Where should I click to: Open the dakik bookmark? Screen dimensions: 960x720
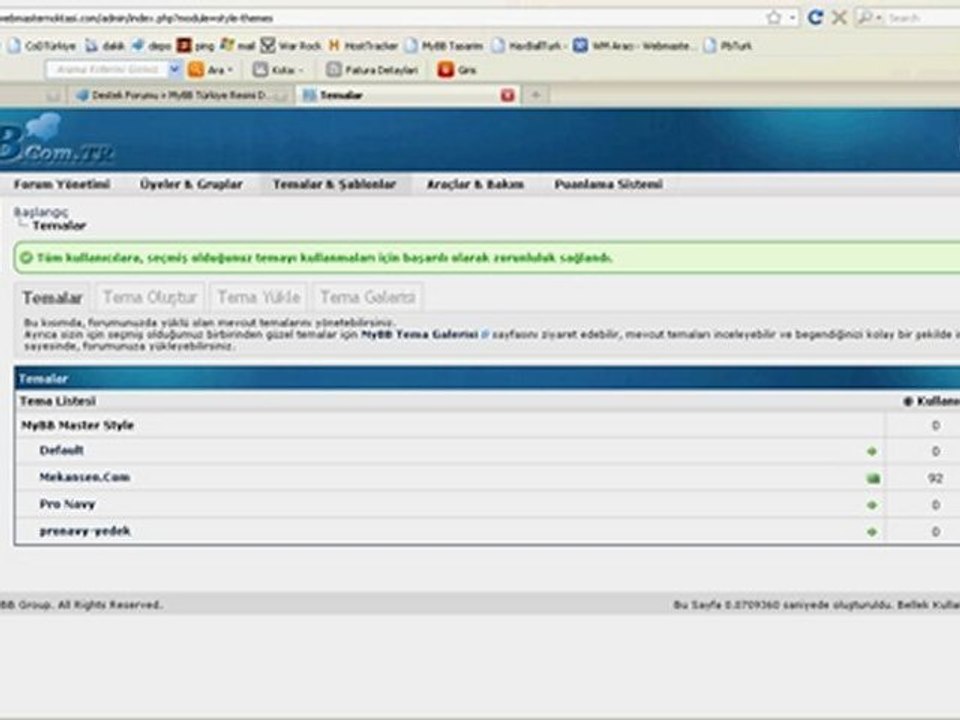[x=105, y=46]
